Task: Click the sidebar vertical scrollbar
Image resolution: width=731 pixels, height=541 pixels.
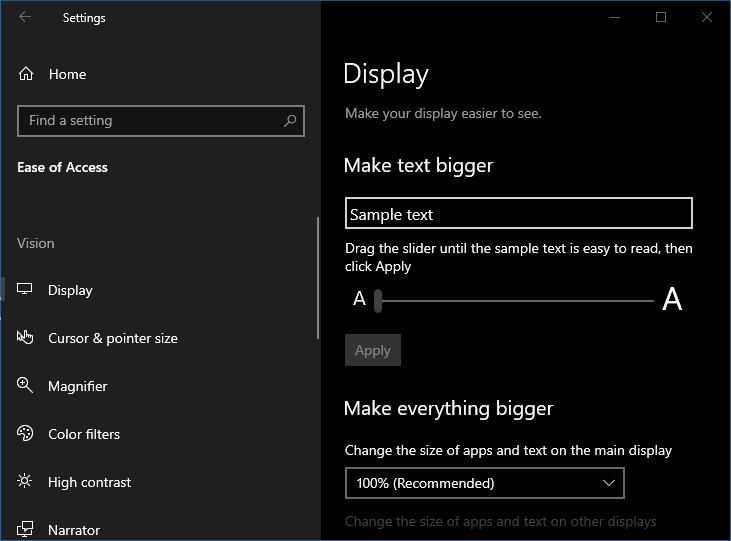Action: (318, 278)
